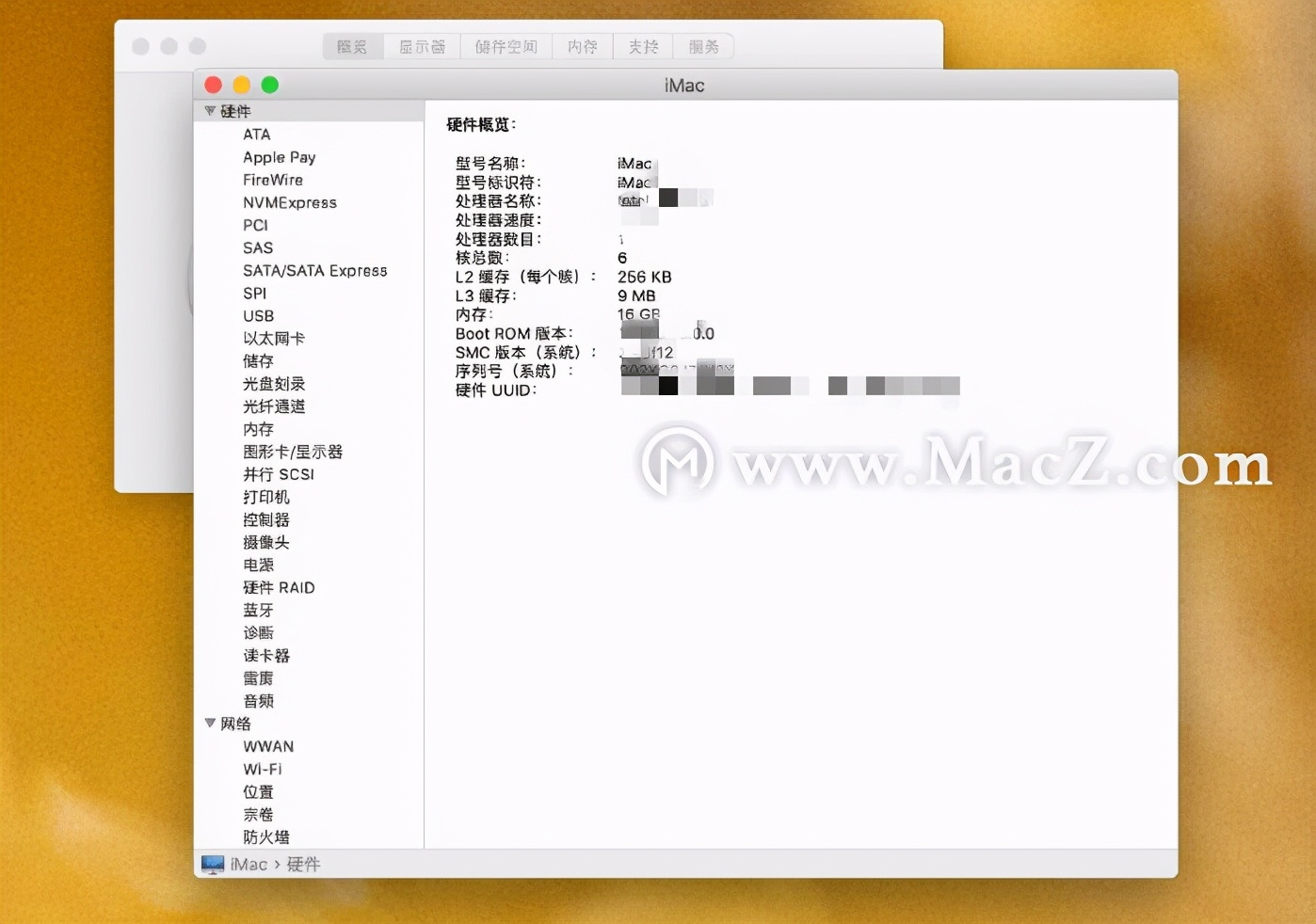The height and width of the screenshot is (924, 1316).
Task: Open the 内存 tab in the background window
Action: pos(581,46)
